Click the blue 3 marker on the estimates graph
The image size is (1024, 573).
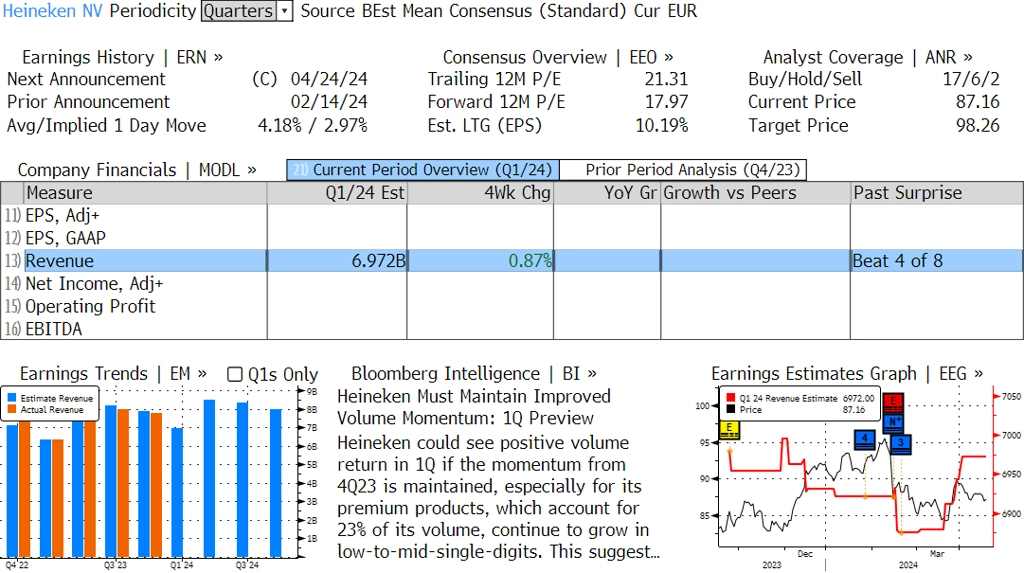point(901,444)
